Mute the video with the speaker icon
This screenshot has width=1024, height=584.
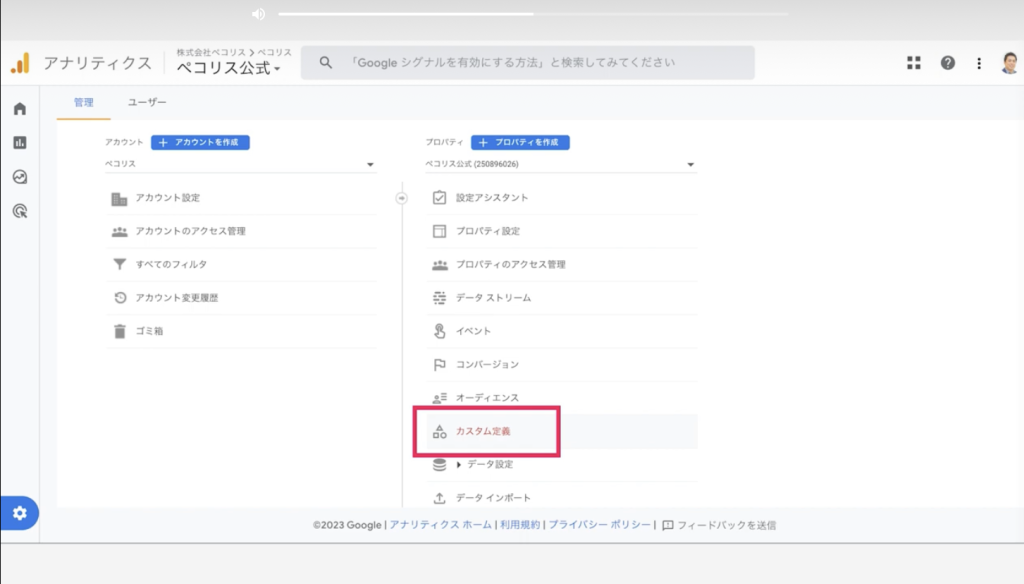[x=259, y=14]
